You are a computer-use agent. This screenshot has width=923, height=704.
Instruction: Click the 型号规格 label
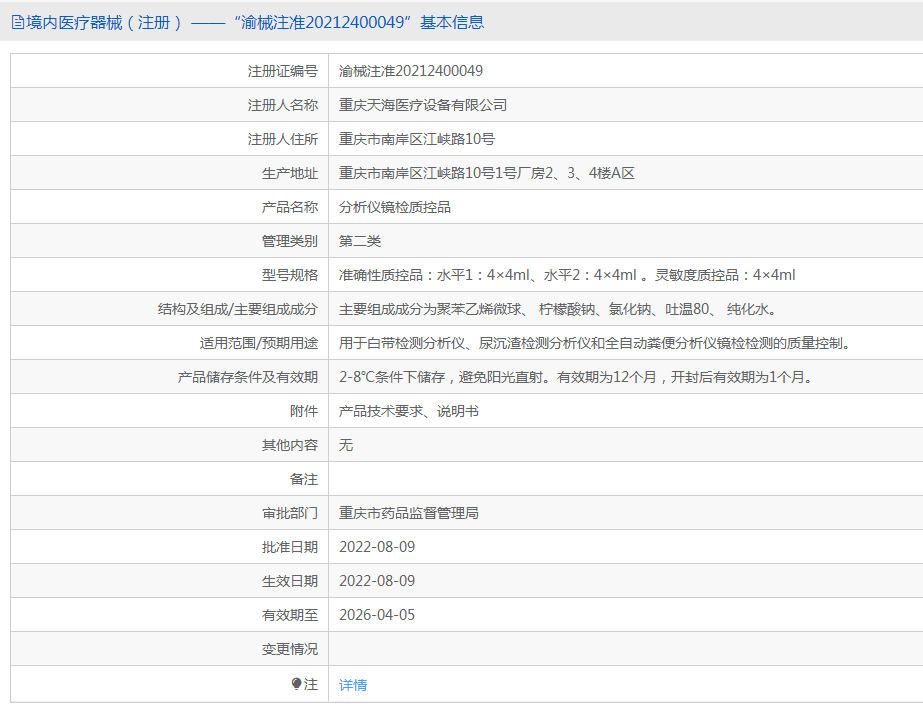coord(290,275)
